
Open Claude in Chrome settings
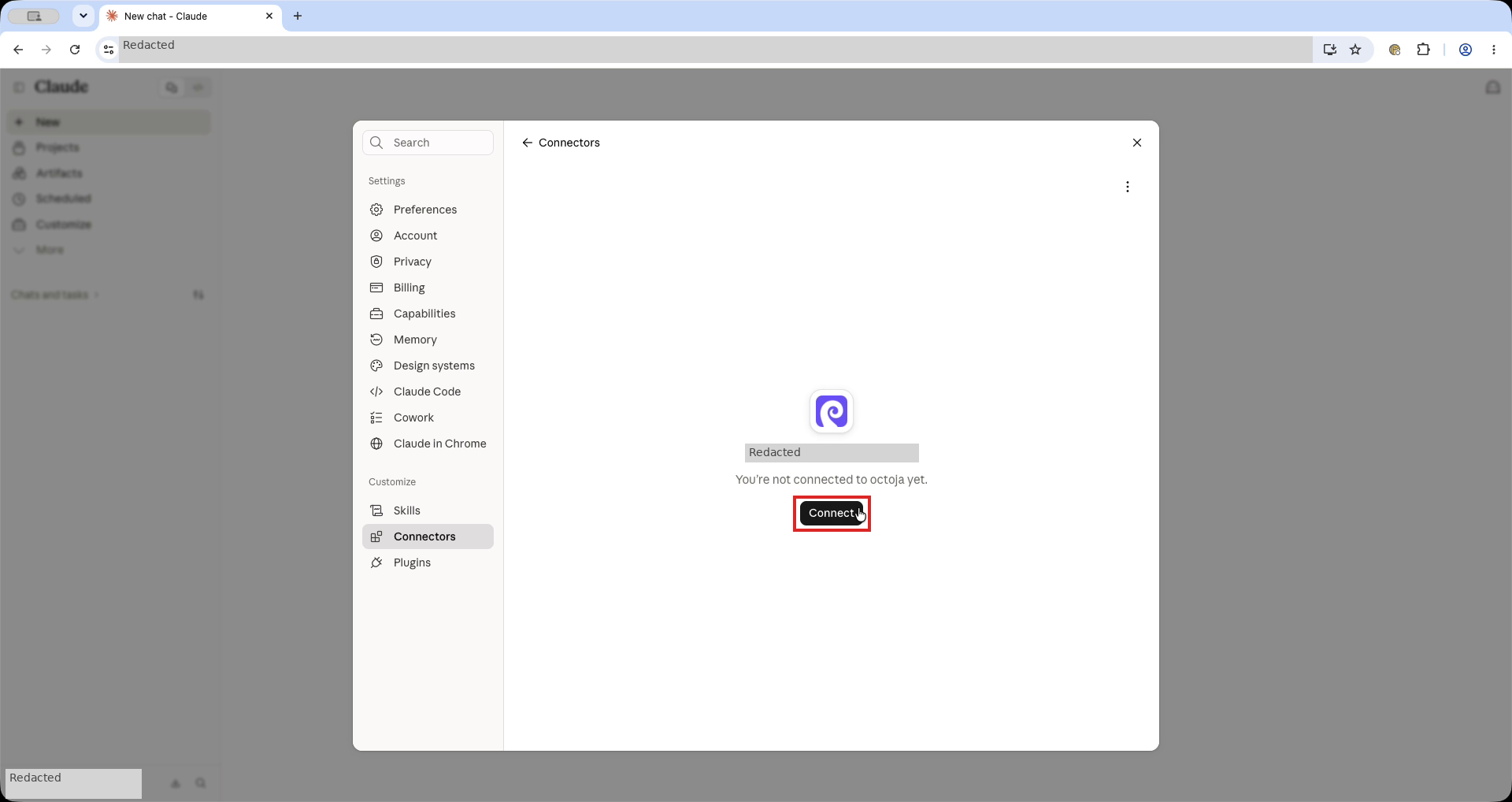[x=428, y=444]
